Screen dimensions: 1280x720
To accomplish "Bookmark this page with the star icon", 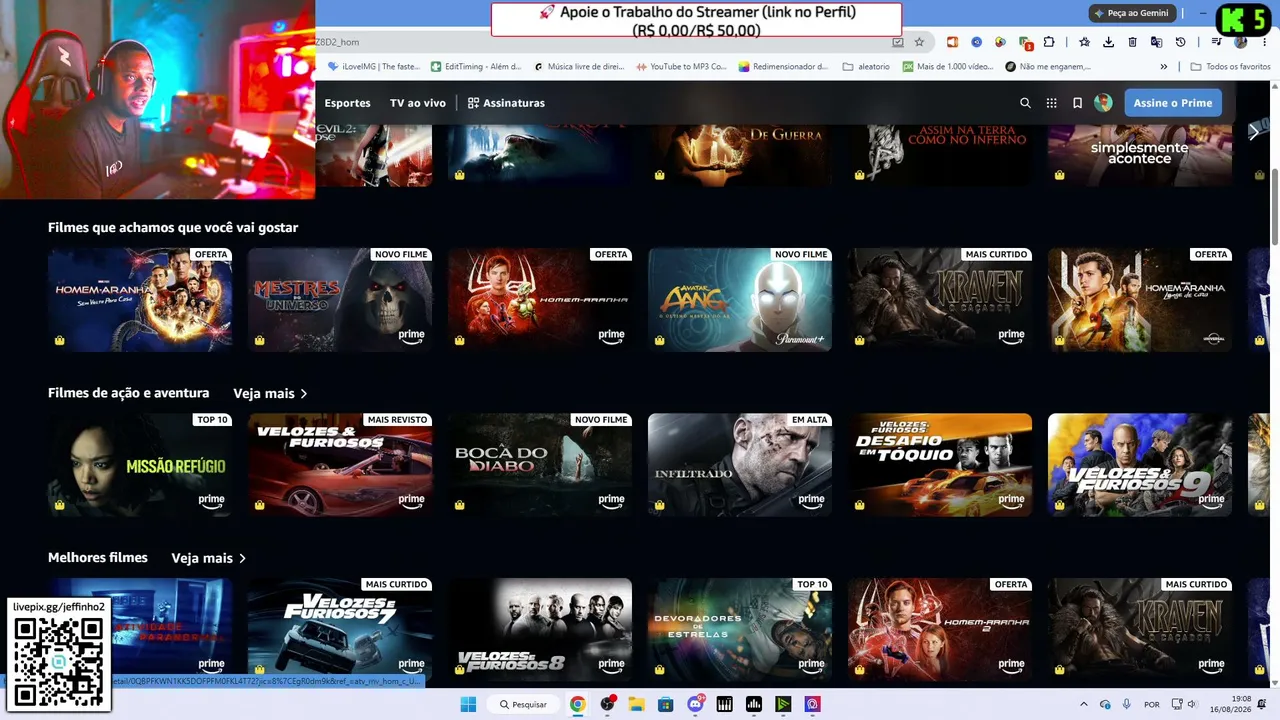I will [x=919, y=42].
